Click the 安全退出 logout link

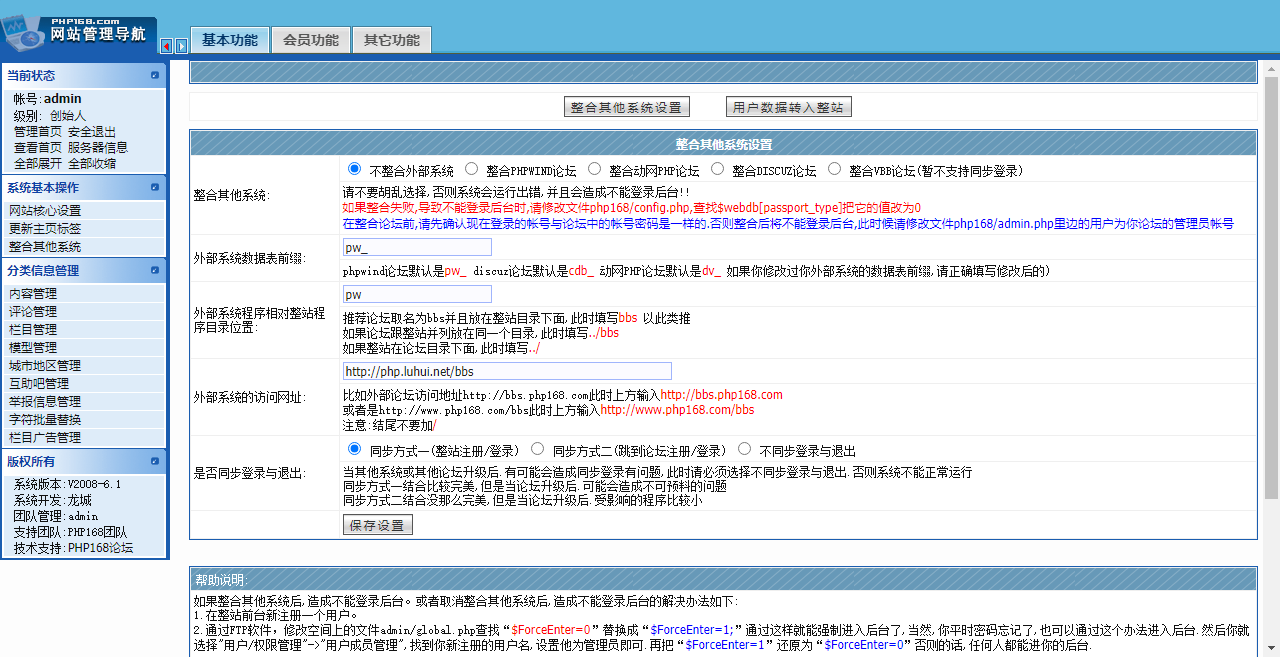tap(92, 131)
